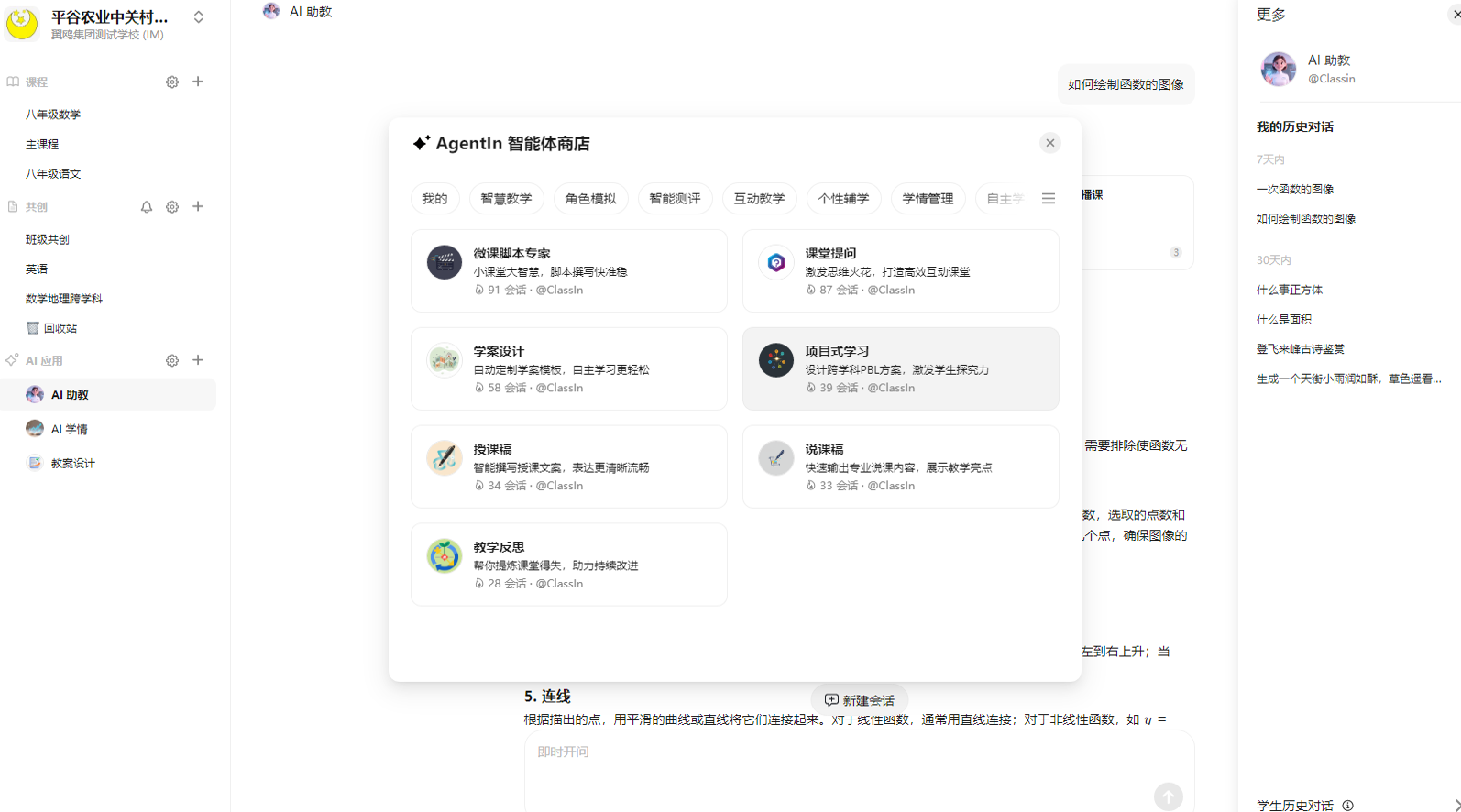The image size is (1461, 812).
Task: Click the AI apps settings gear
Action: tap(172, 361)
